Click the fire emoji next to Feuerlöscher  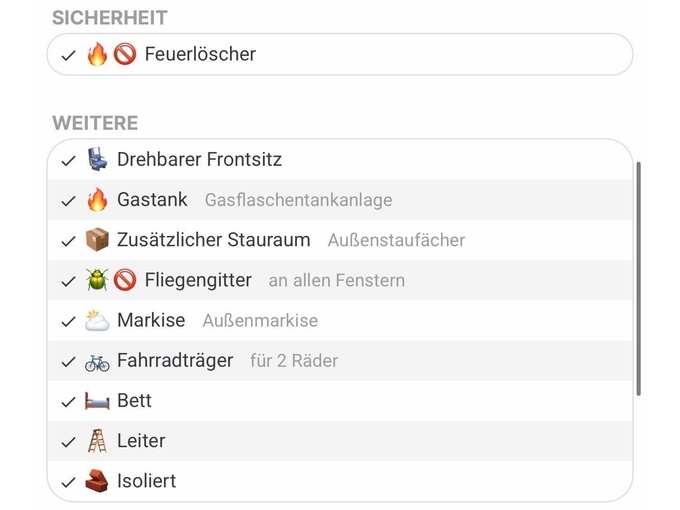(97, 54)
